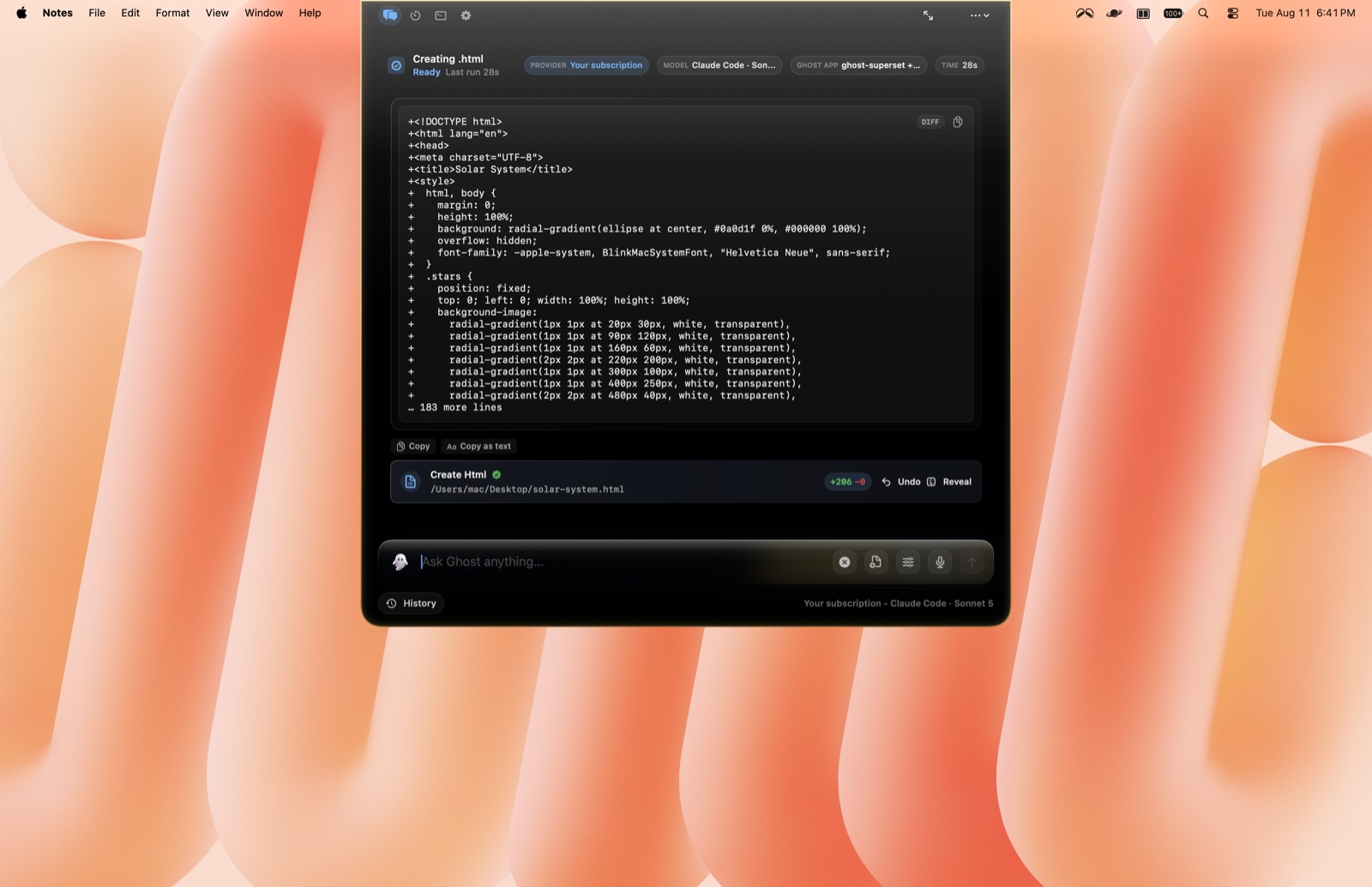The image size is (1372, 887).
Task: Click the Tue Aug 11 6:41 PM clock
Action: pyautogui.click(x=1305, y=13)
